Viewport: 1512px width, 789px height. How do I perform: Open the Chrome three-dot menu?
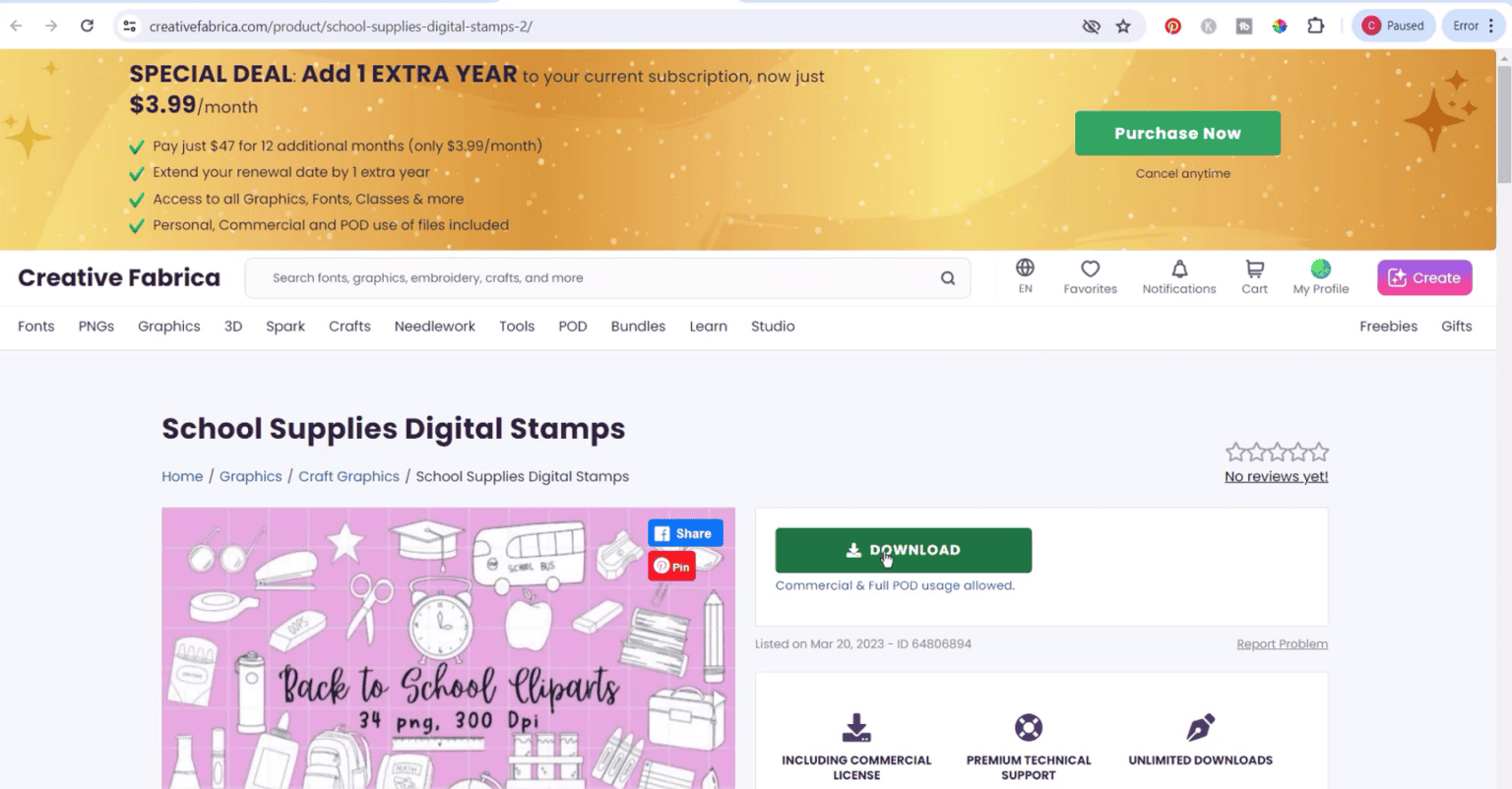click(x=1491, y=27)
